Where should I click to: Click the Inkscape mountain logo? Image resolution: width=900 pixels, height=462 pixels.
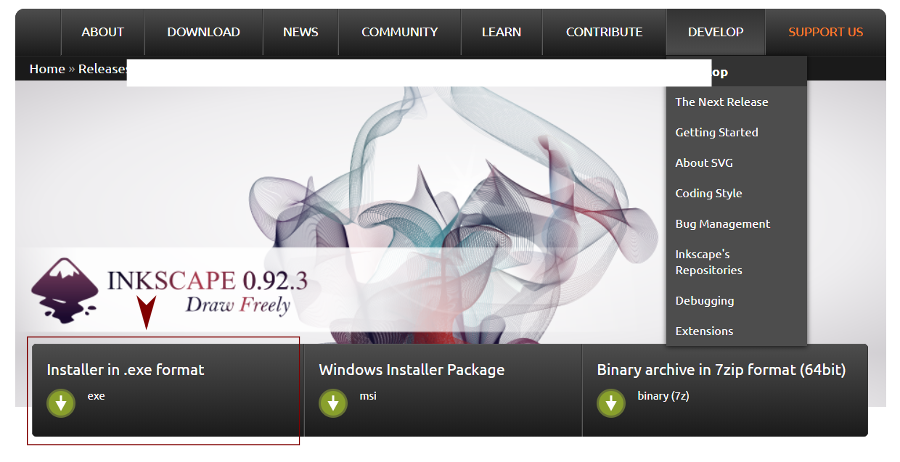point(64,291)
